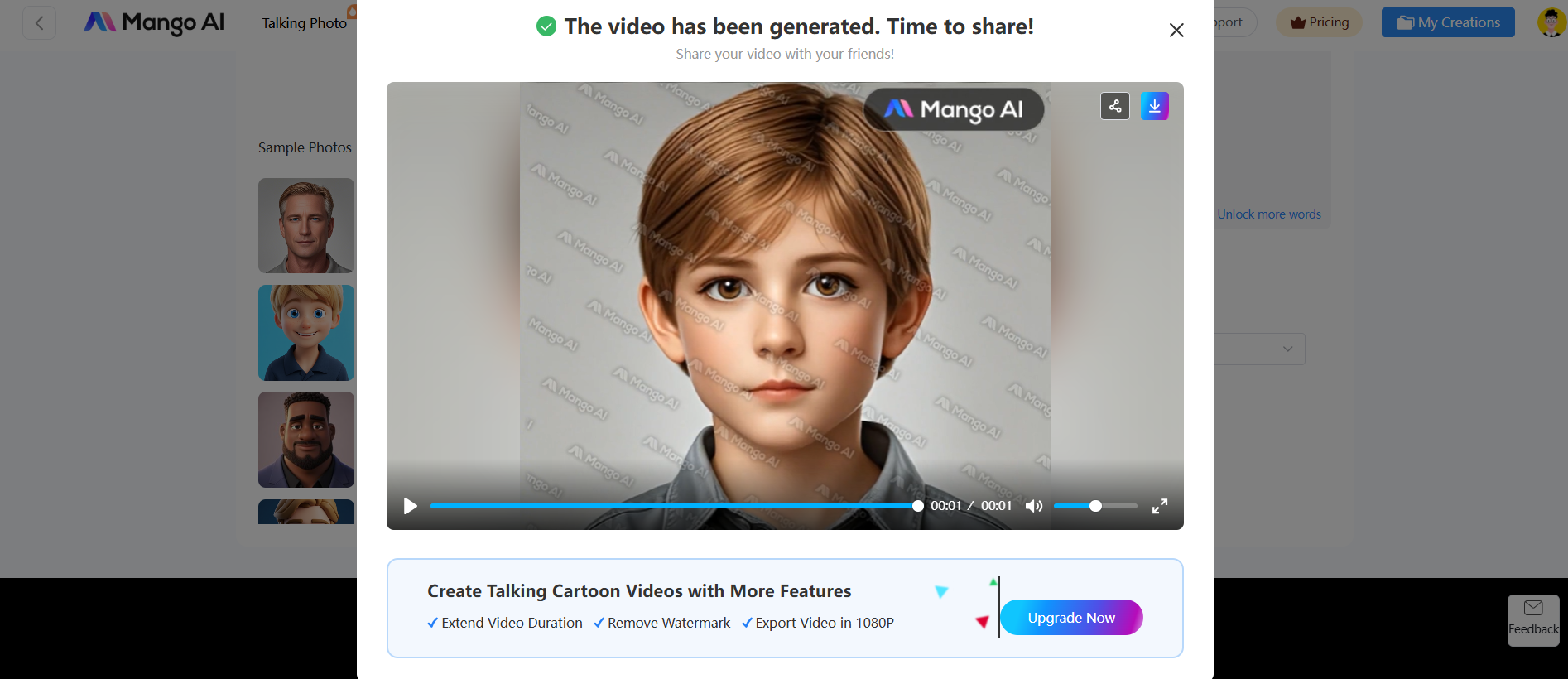Open My Creations

[1448, 22]
